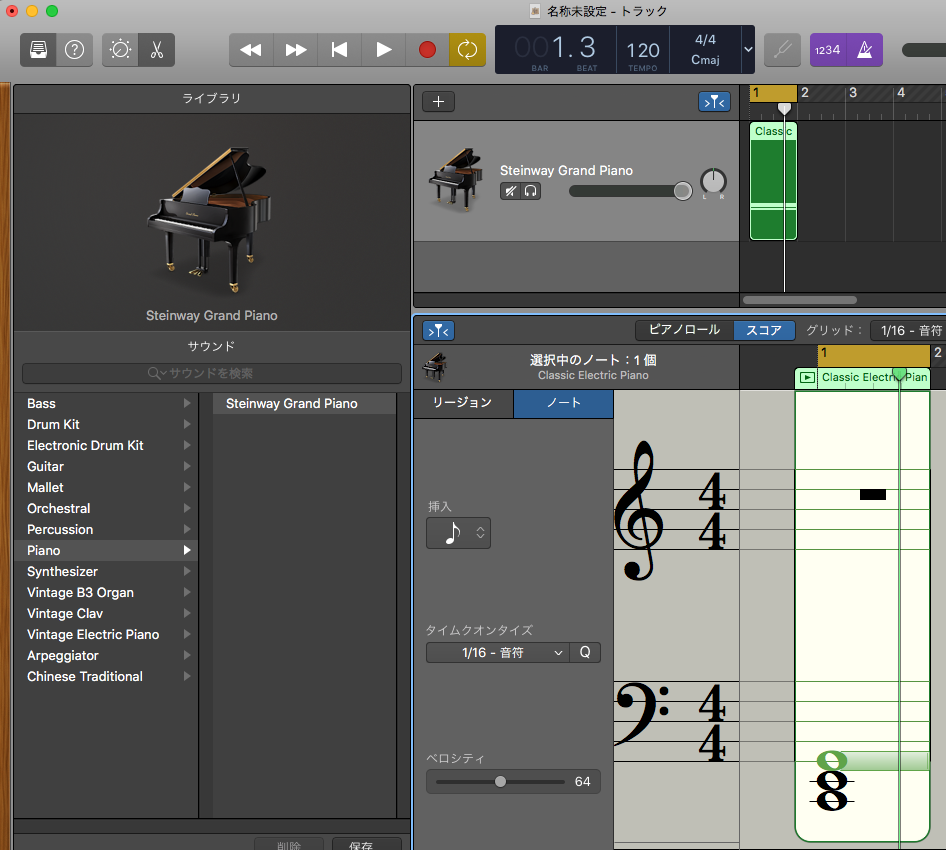The height and width of the screenshot is (850, 946).
Task: Adjust the ベロシティ slider
Action: pos(500,782)
